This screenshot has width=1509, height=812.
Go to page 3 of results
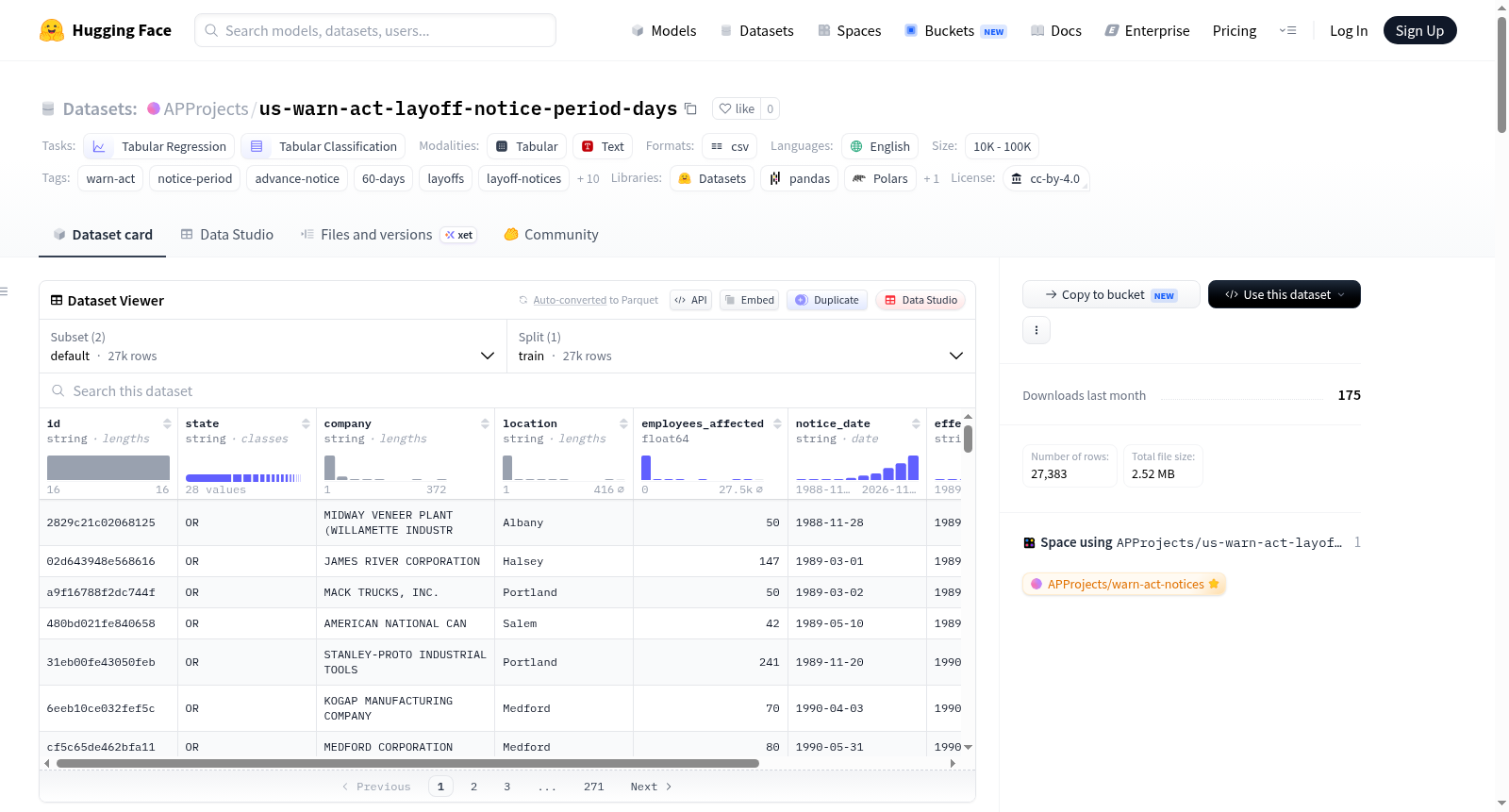point(506,787)
